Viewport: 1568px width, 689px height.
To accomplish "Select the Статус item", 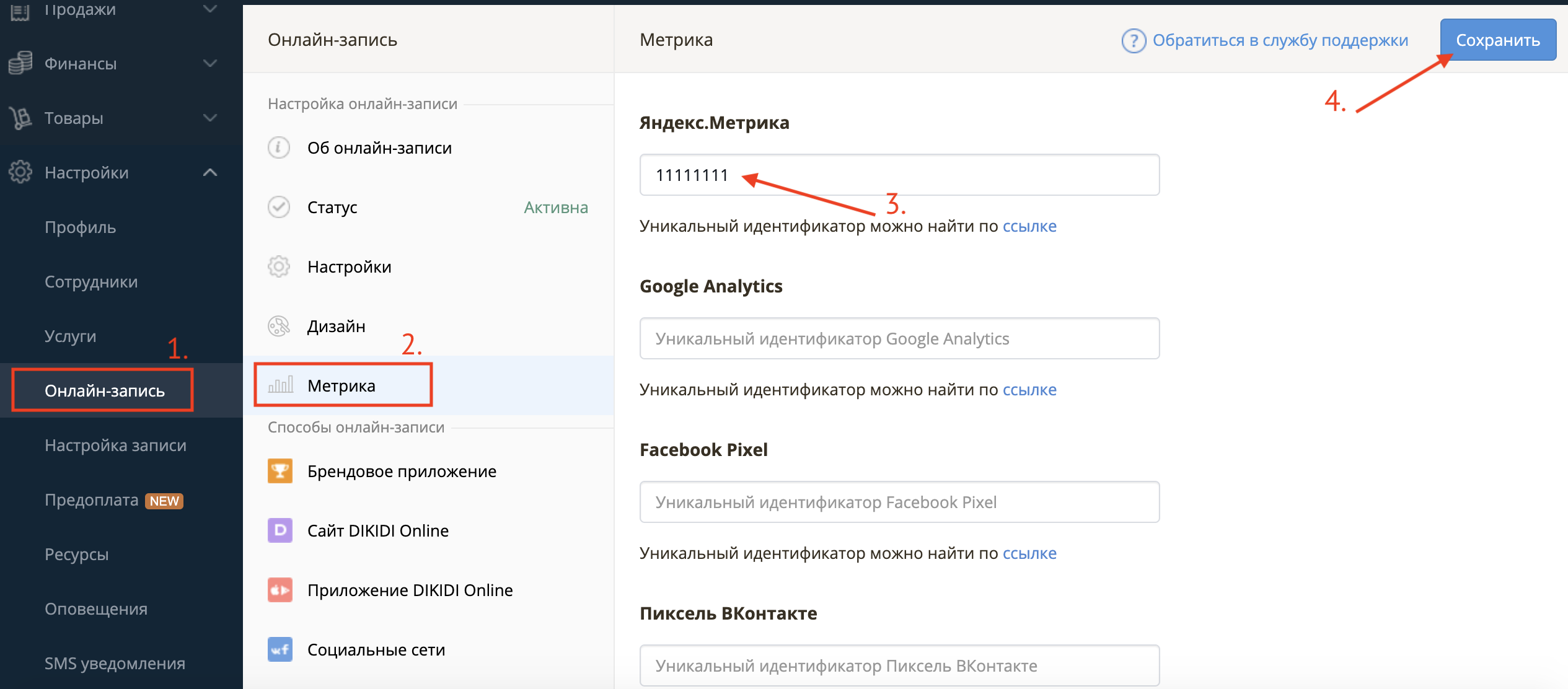I will click(x=332, y=208).
